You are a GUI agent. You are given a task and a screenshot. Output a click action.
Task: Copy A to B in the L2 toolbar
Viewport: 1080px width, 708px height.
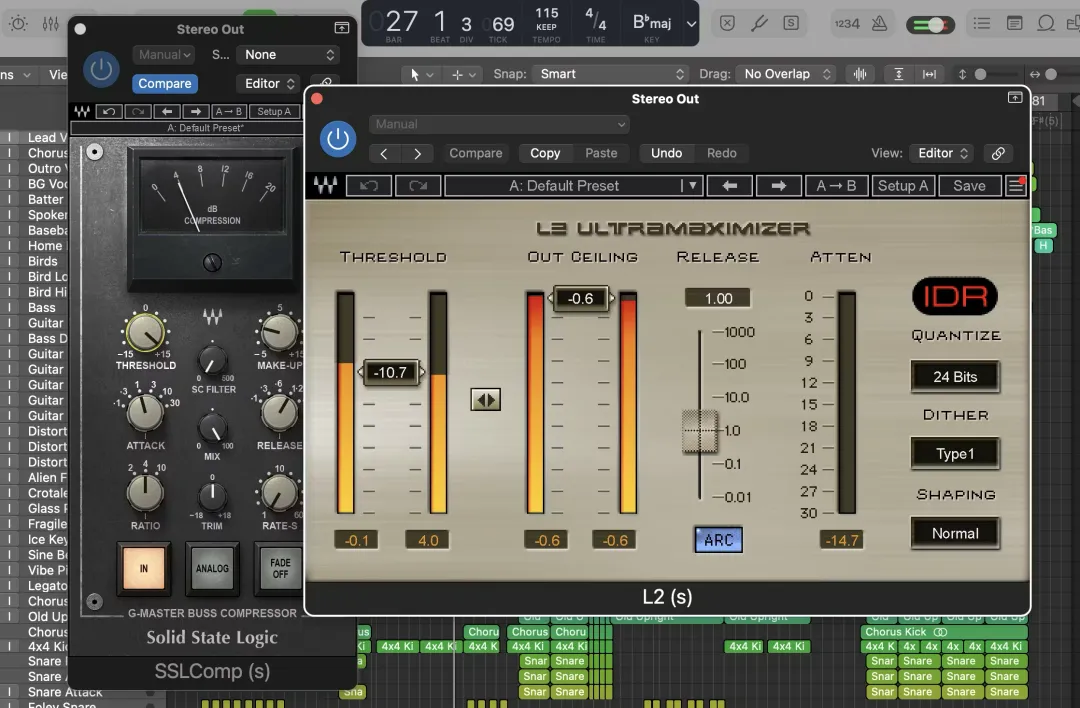(836, 186)
